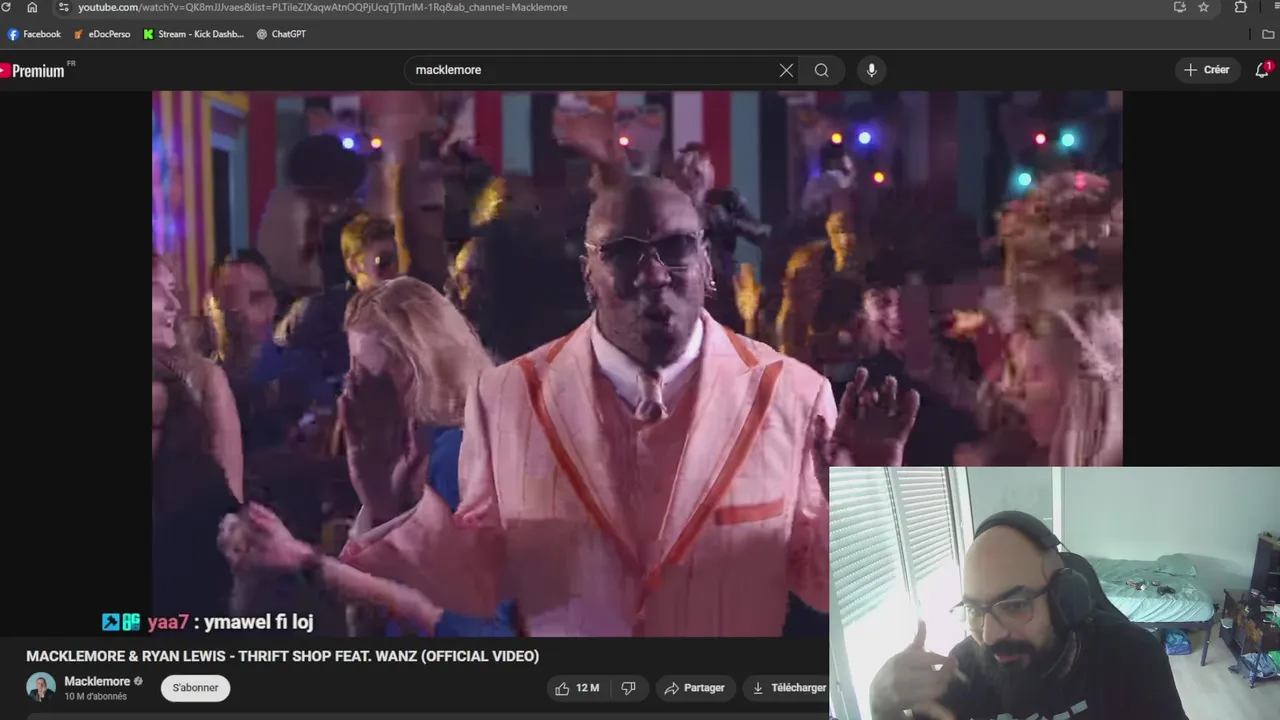Open the all bookmarks folder icon
Image resolution: width=1280 pixels, height=720 pixels.
[x=1268, y=34]
